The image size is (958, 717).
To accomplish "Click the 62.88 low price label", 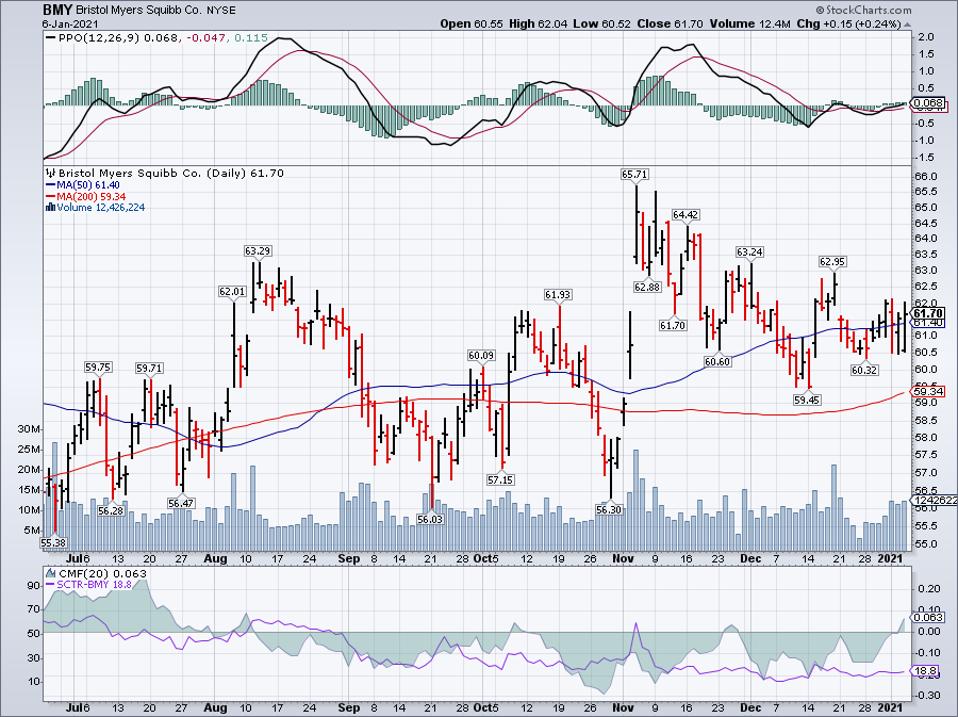I will pyautogui.click(x=648, y=286).
